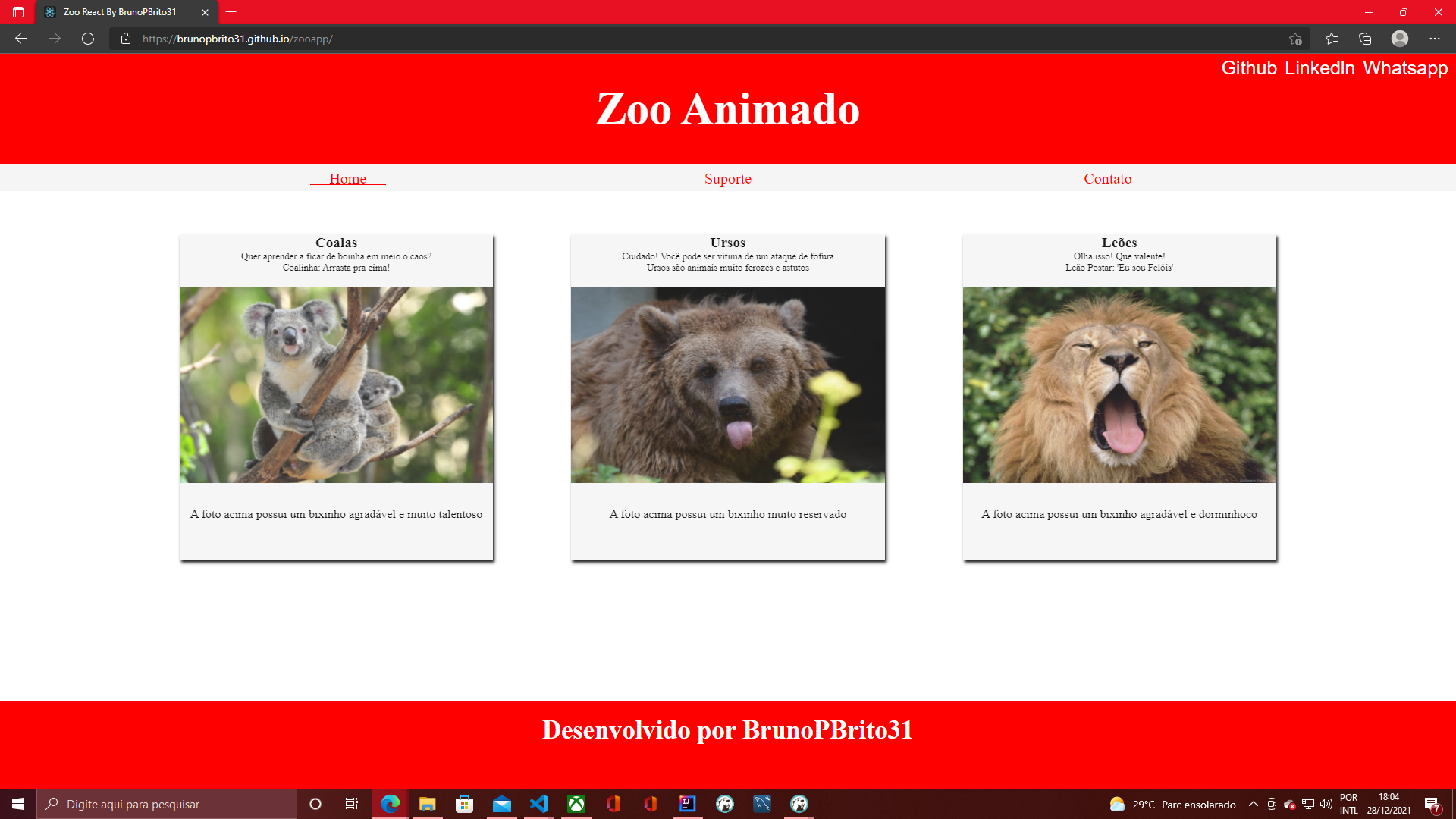
Task: Open the Mail app from the taskbar
Action: [502, 804]
